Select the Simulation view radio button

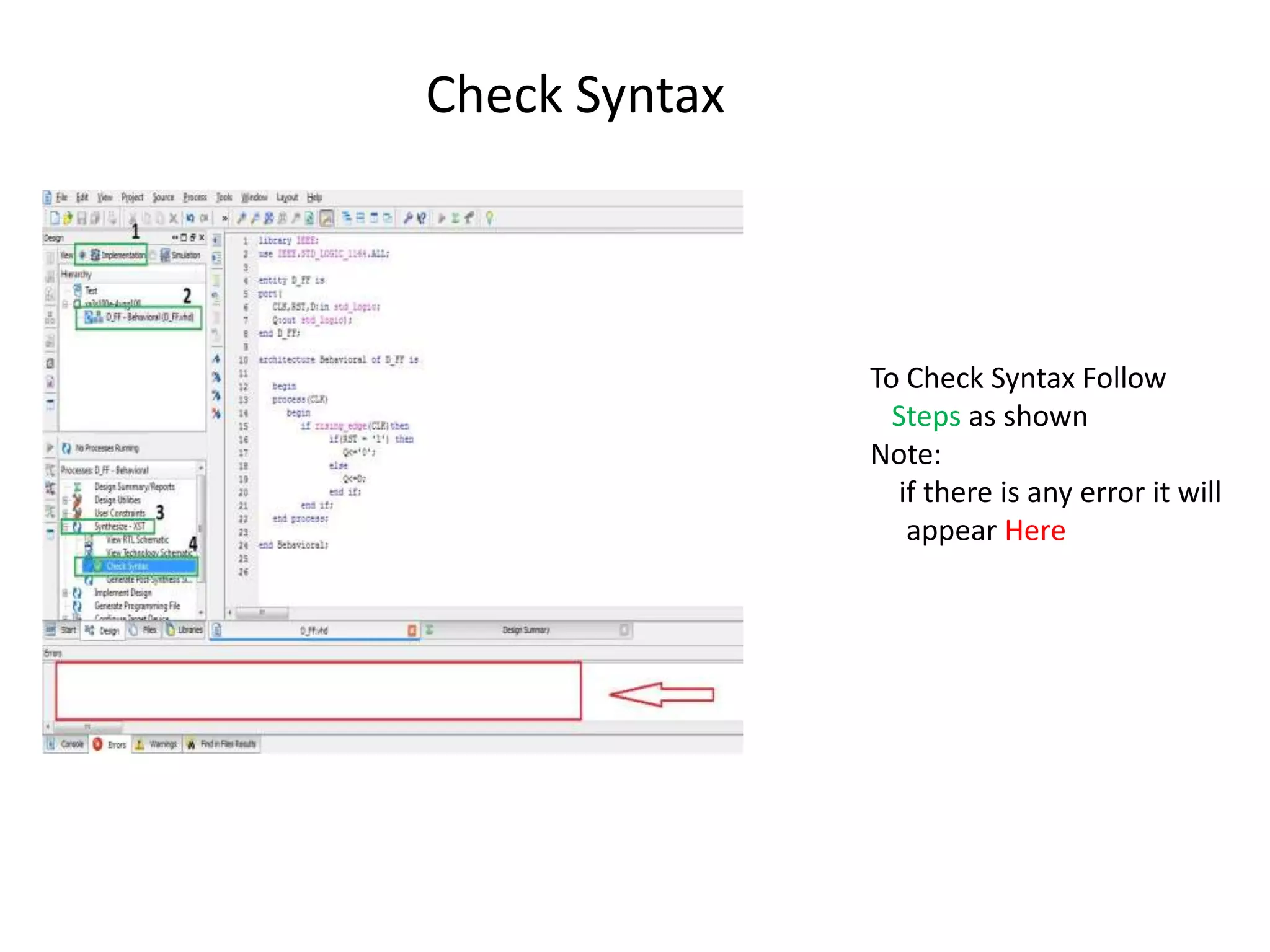[153, 255]
